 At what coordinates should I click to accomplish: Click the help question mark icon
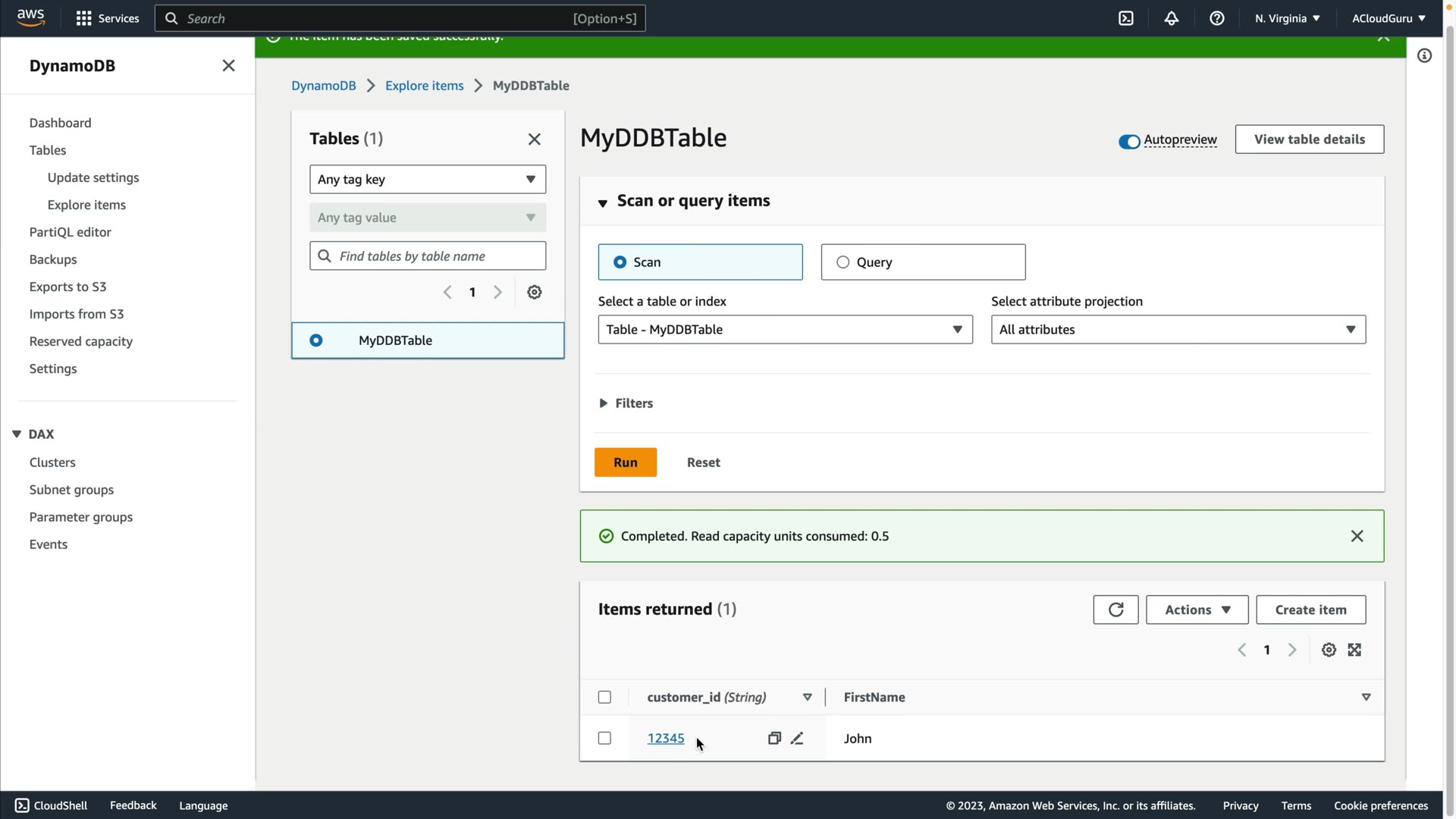point(1217,18)
